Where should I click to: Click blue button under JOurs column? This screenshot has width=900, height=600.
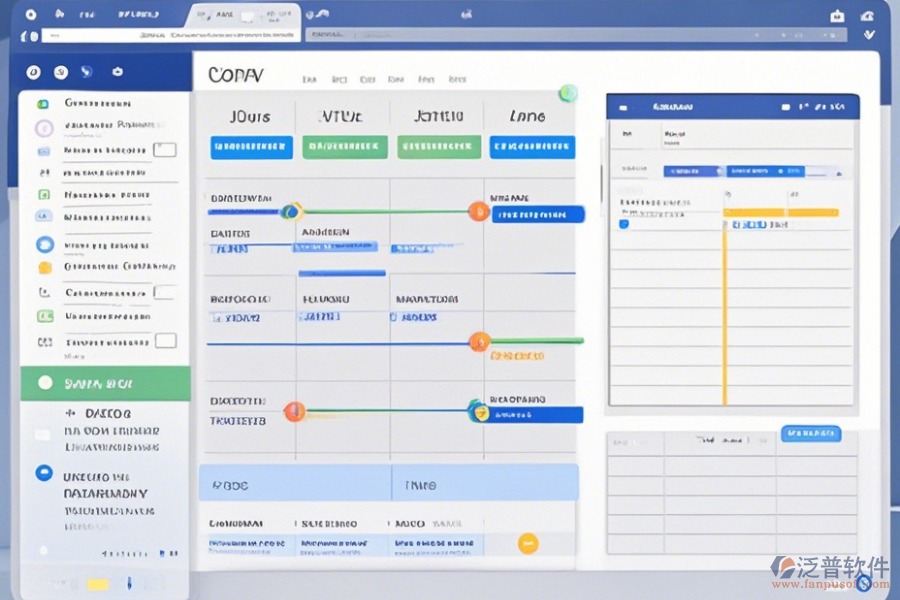click(251, 147)
